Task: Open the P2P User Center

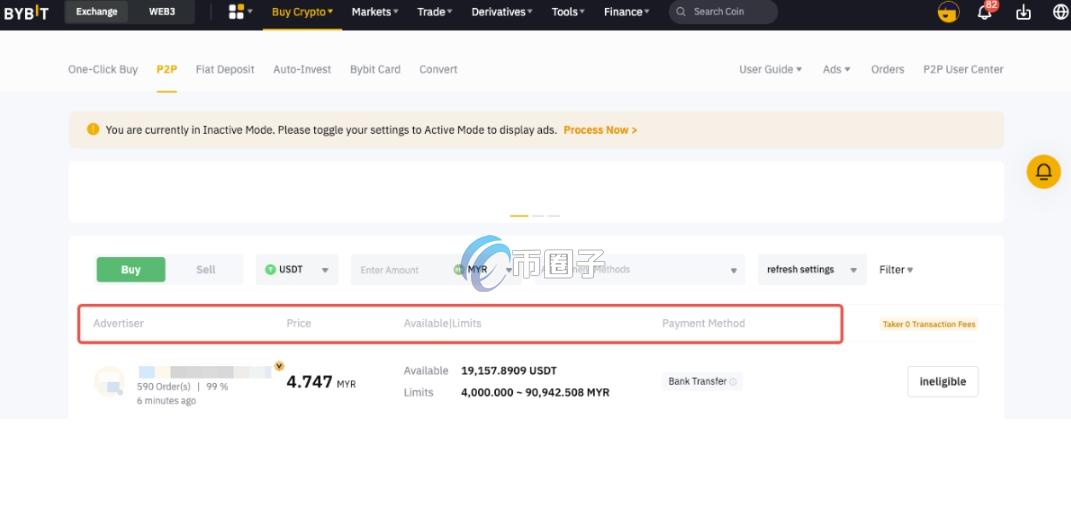Action: (963, 69)
